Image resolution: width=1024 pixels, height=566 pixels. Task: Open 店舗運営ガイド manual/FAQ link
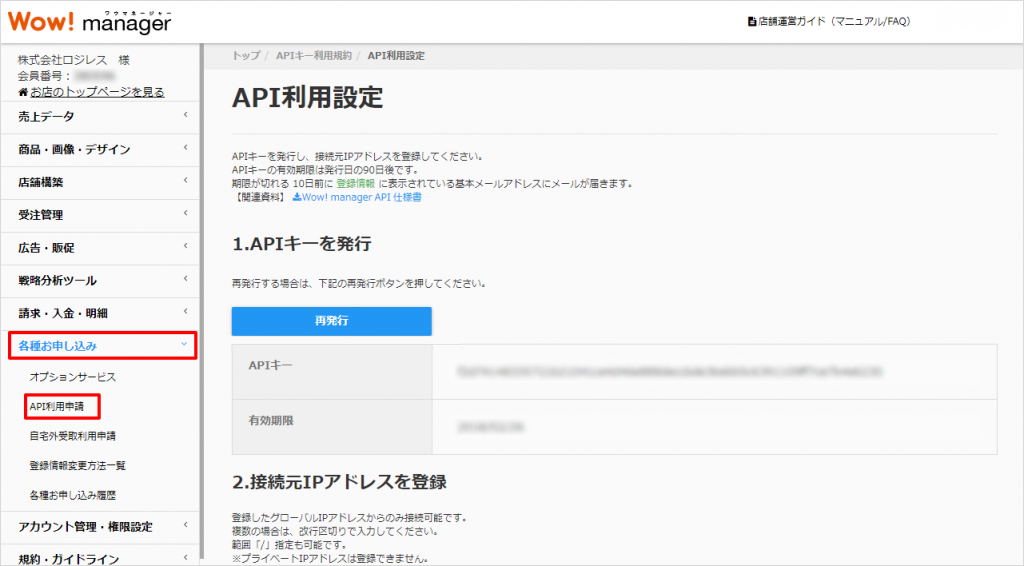tap(829, 21)
